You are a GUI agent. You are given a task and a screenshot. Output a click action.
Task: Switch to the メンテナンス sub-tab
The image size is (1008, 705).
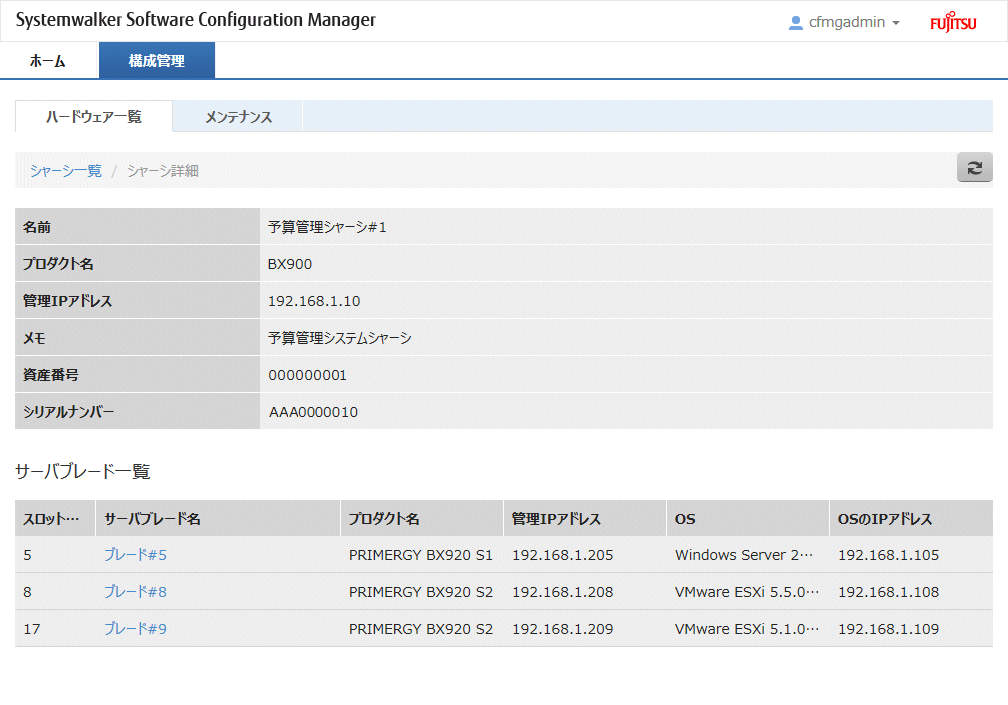[x=238, y=117]
